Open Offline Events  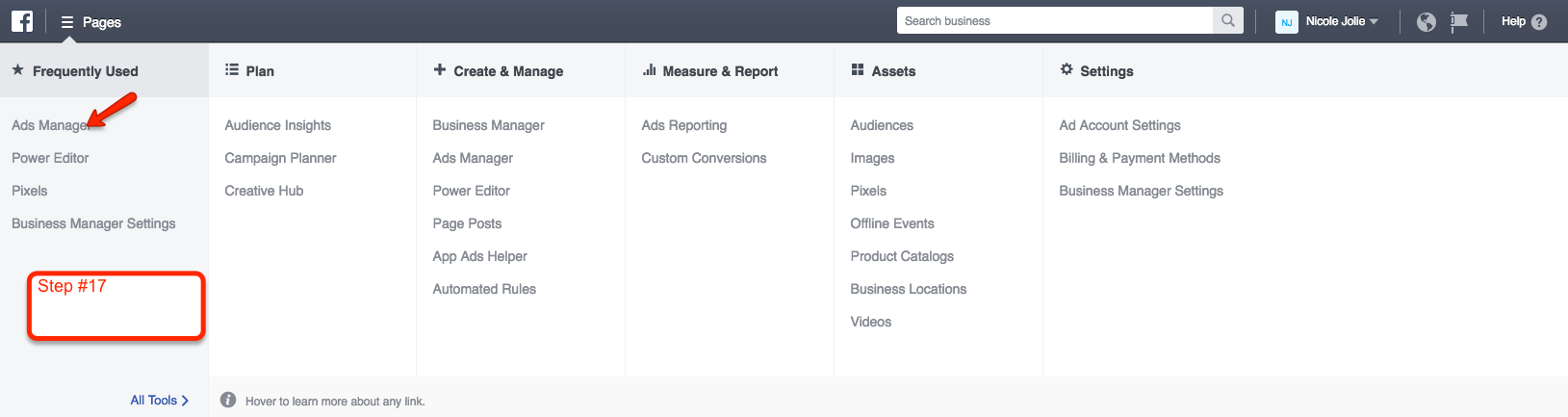click(892, 223)
